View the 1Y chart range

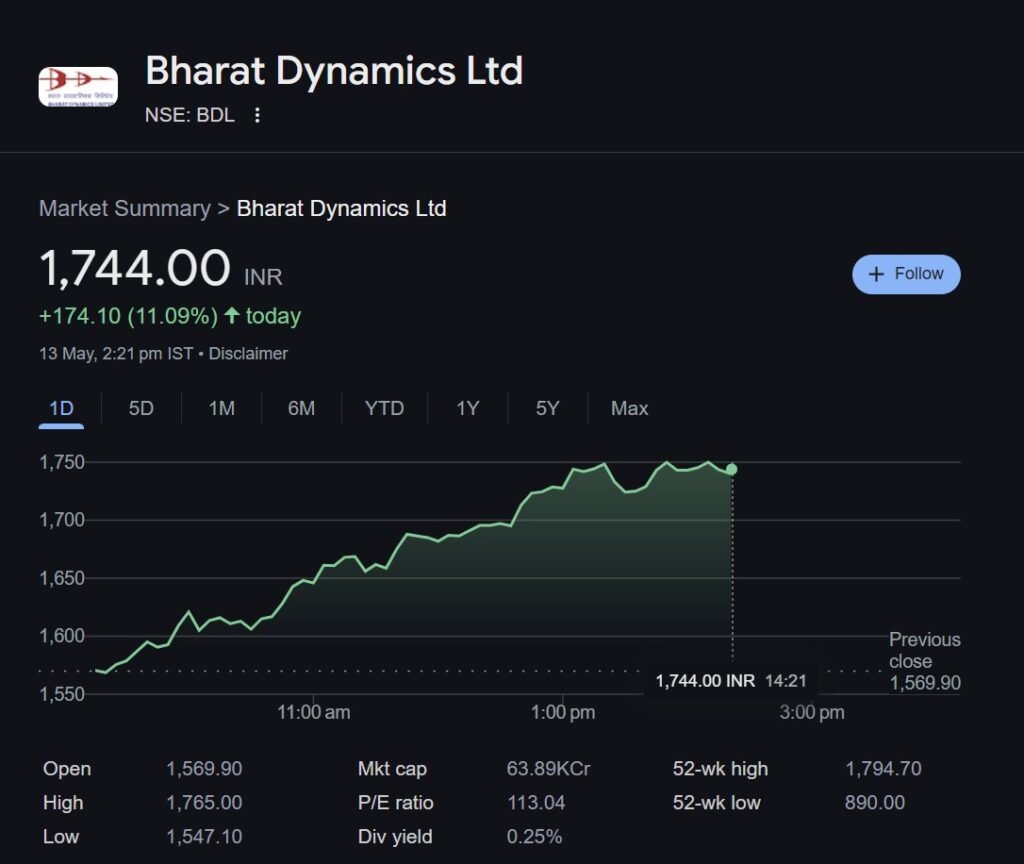(468, 409)
